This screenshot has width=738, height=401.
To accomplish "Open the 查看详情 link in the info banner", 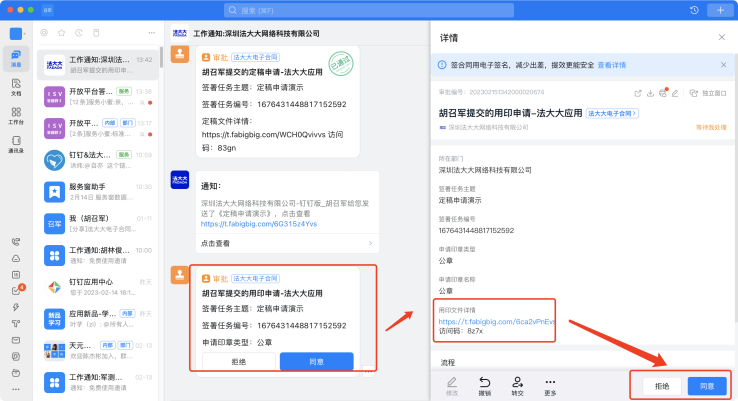I will pyautogui.click(x=611, y=64).
